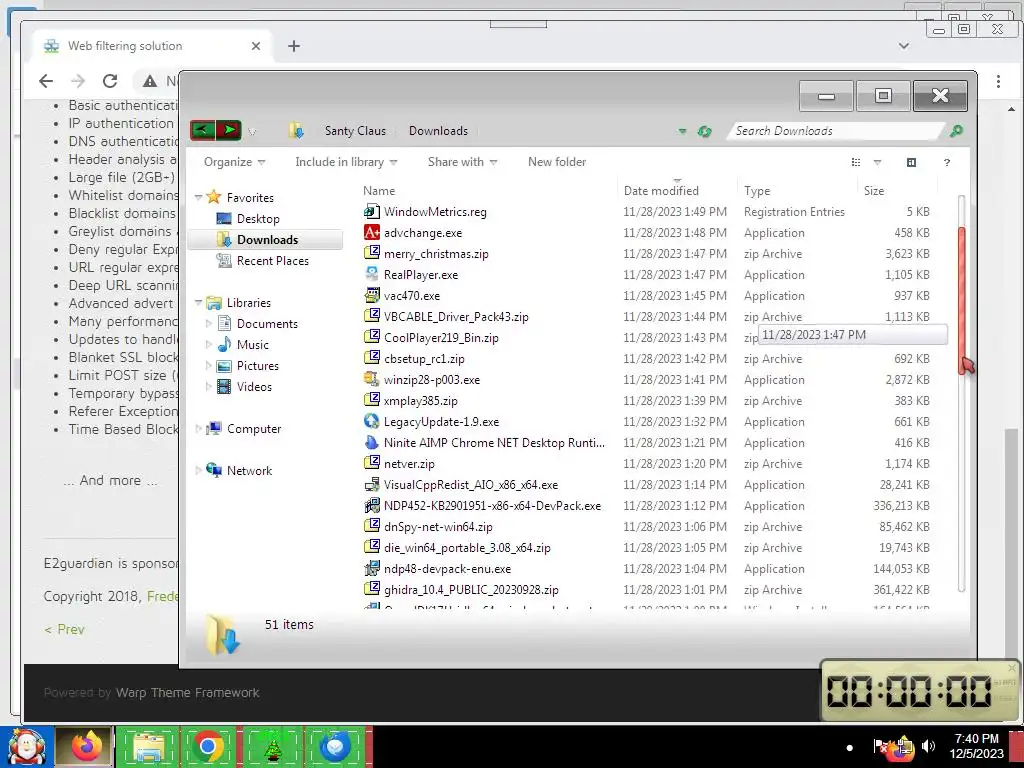The image size is (1024, 768).
Task: Open Chrome three-dot menu
Action: coord(998,81)
